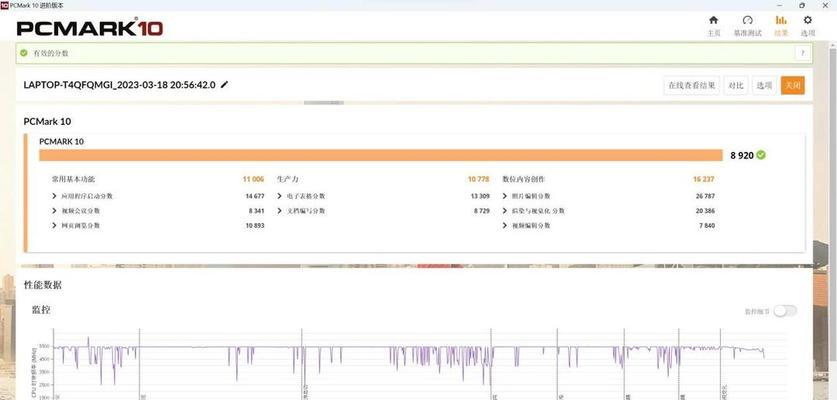Click the score value 20 386
The height and width of the screenshot is (400, 837).
pyautogui.click(x=705, y=211)
